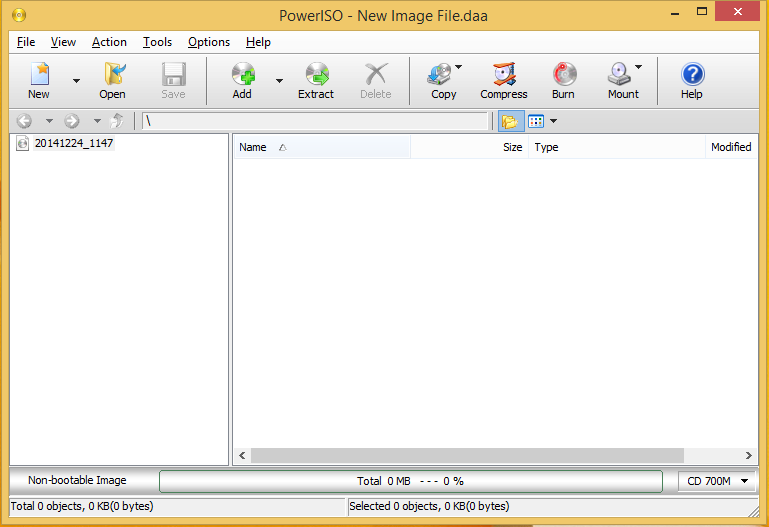Click the Copy disc icon

[x=440, y=75]
